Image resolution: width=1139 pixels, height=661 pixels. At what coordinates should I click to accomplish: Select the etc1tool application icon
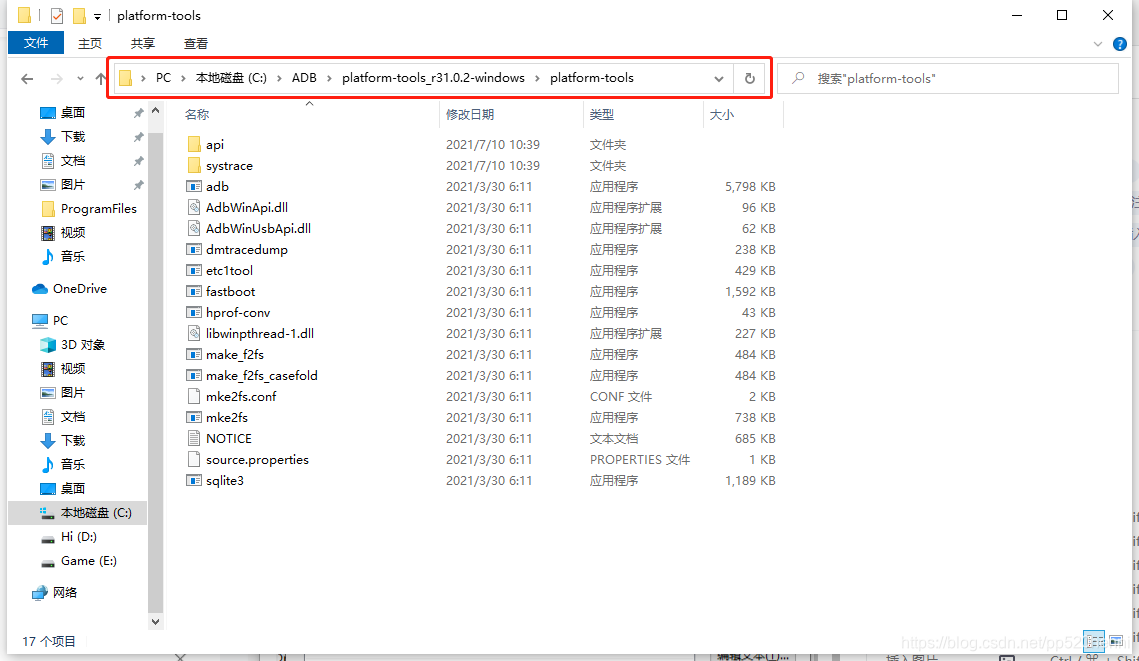click(194, 271)
